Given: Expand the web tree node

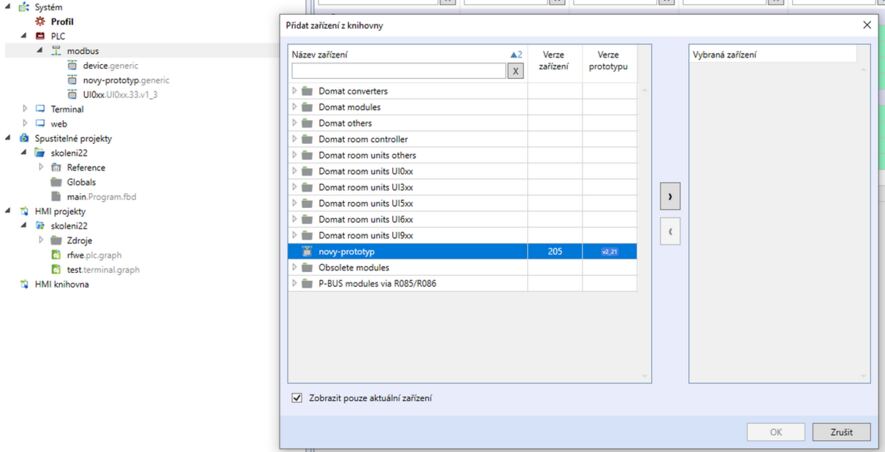Looking at the screenshot, I should tap(25, 124).
